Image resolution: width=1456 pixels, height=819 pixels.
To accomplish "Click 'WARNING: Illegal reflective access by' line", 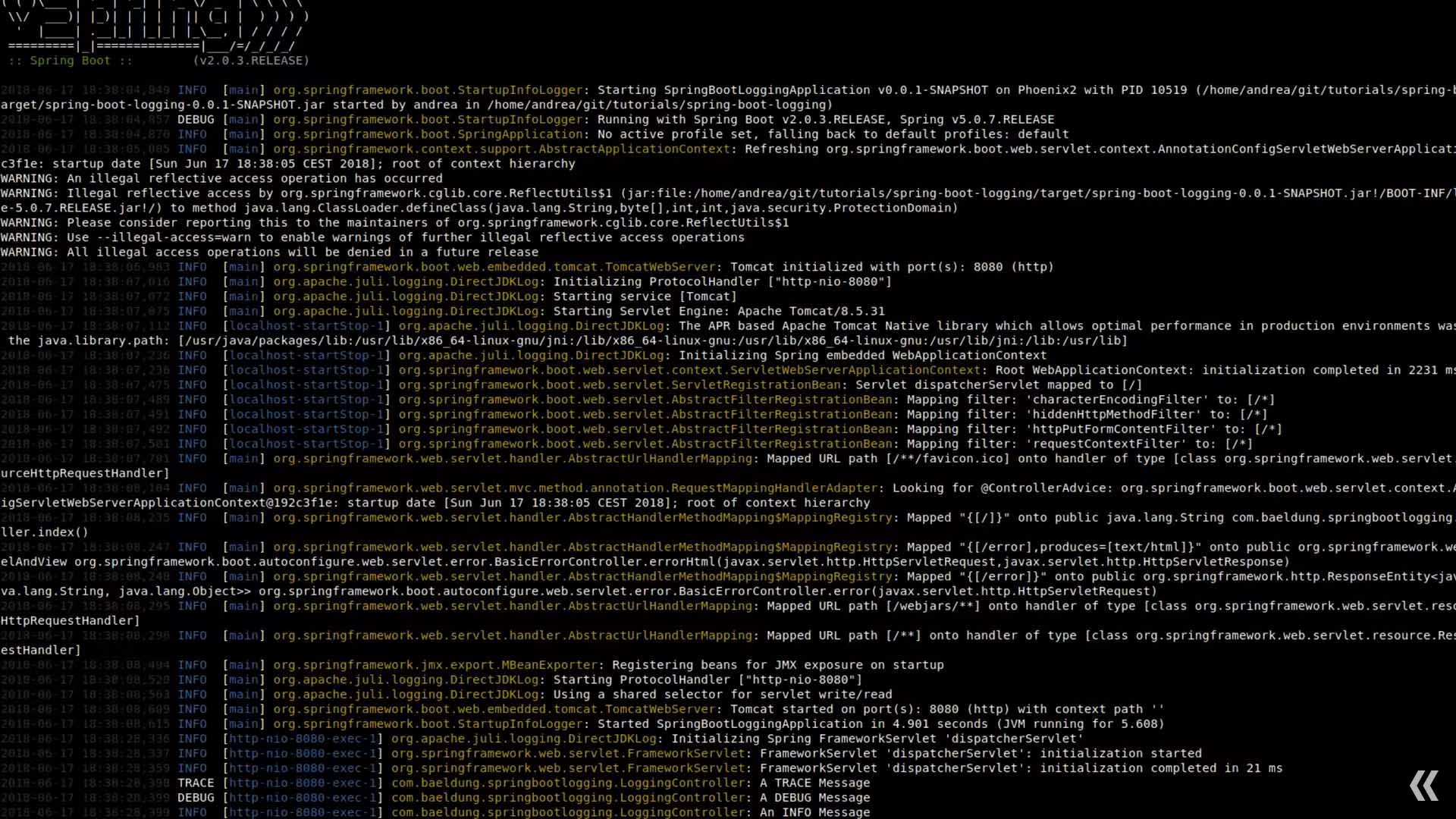I will click(x=728, y=193).
